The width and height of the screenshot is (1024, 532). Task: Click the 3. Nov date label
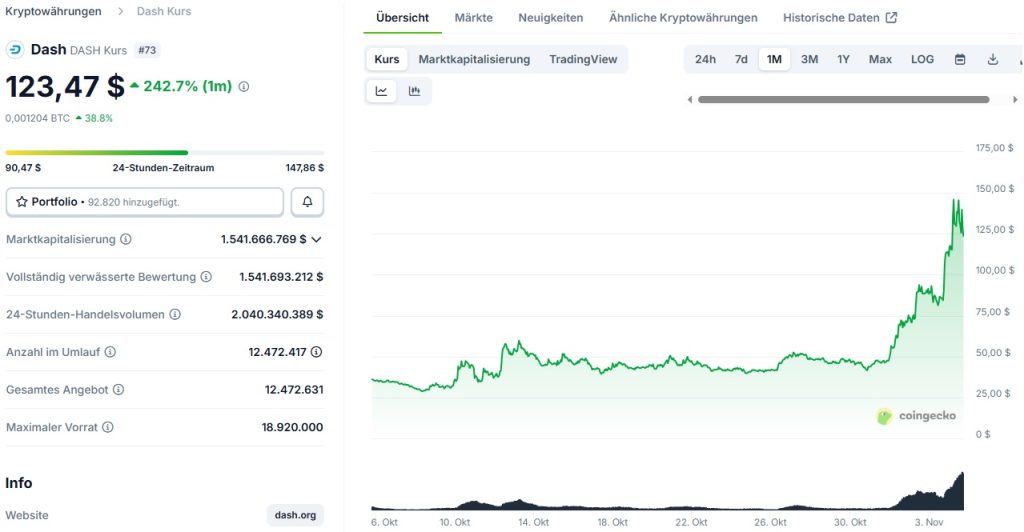click(x=929, y=522)
